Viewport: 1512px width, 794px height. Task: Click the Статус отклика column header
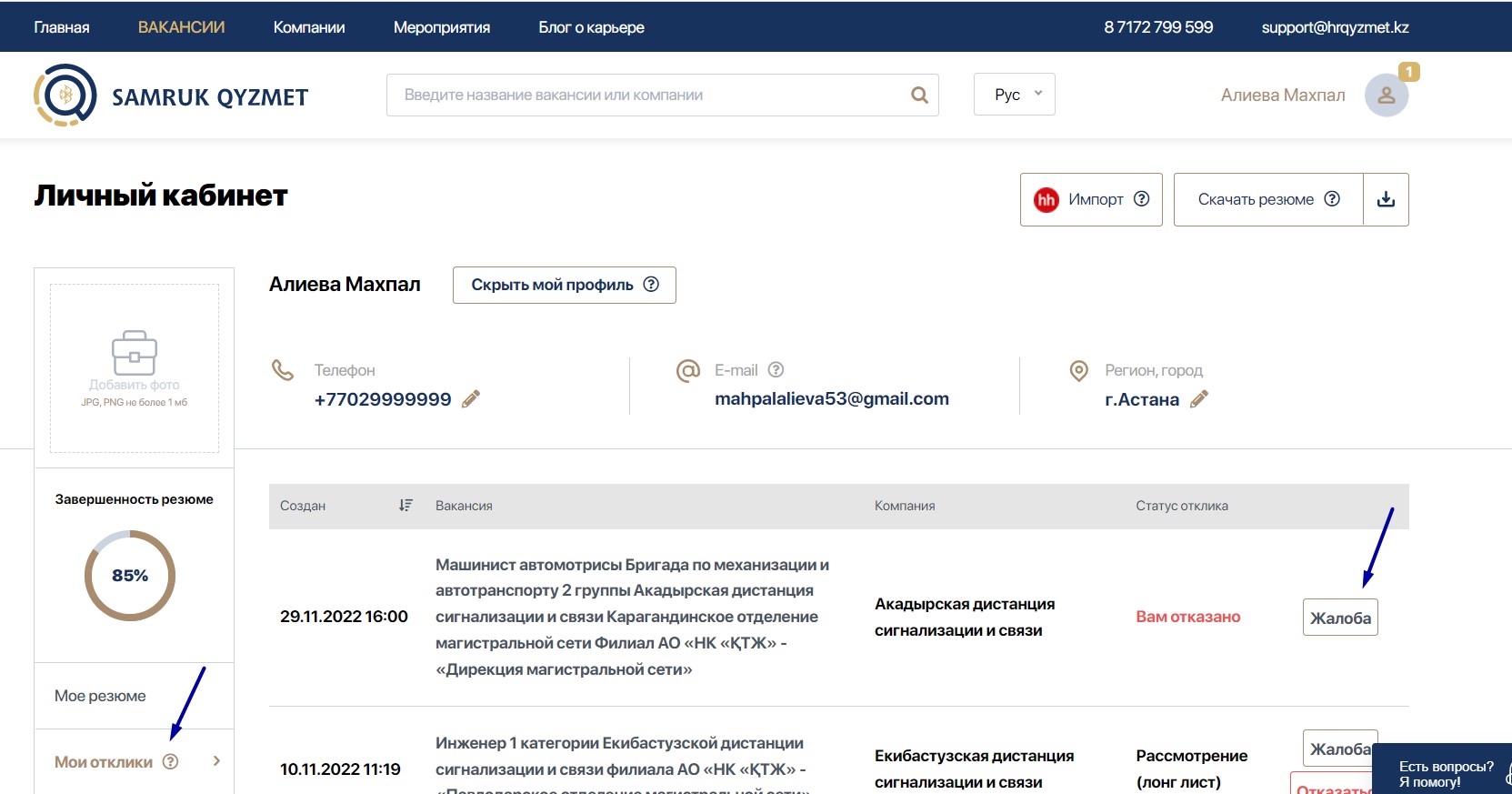(x=1182, y=506)
